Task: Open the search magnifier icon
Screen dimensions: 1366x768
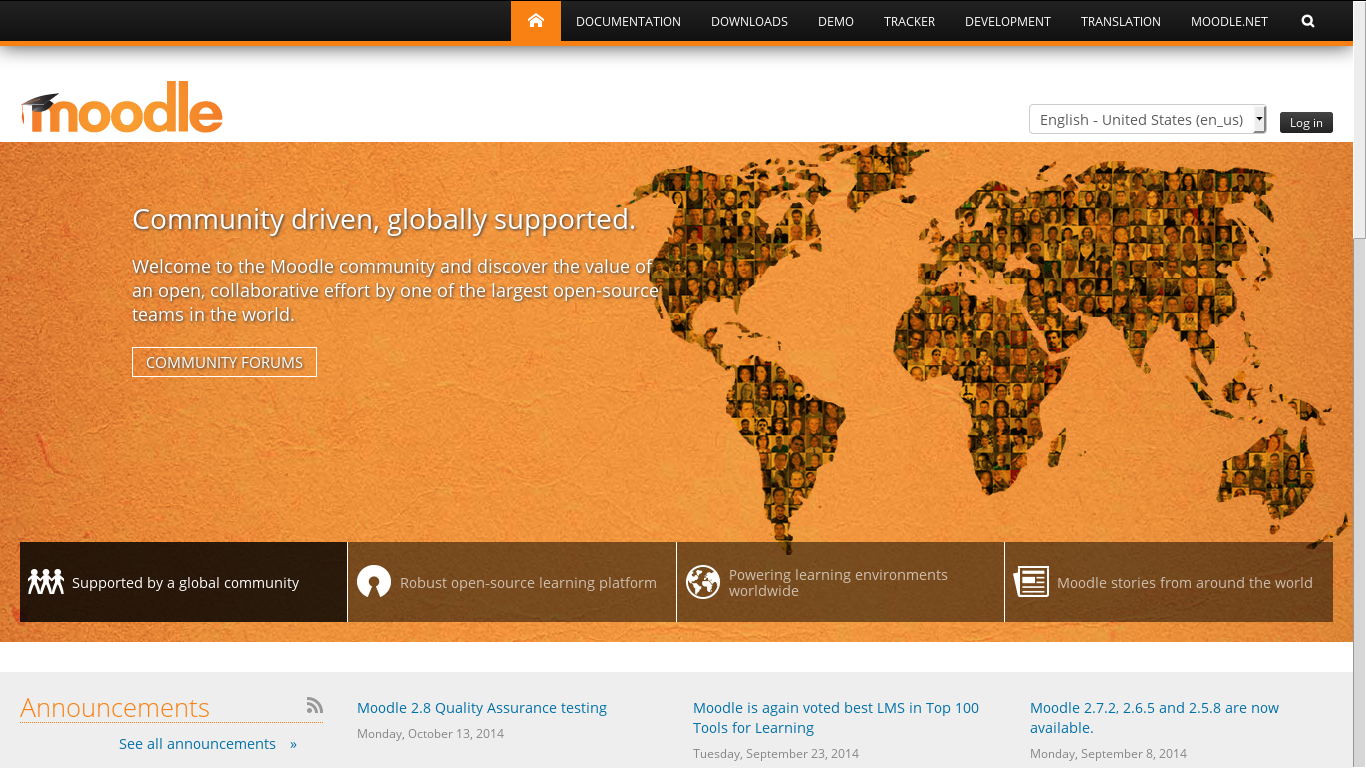Action: tap(1308, 21)
